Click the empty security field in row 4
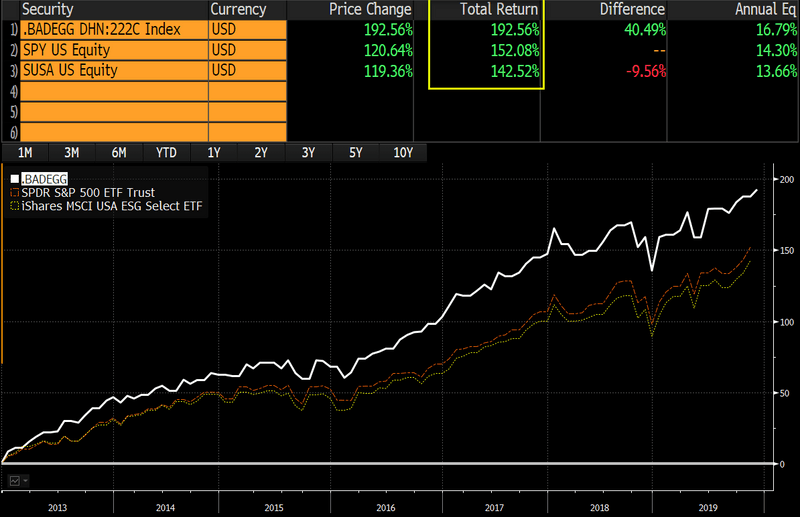This screenshot has height=517, width=800. (113, 91)
